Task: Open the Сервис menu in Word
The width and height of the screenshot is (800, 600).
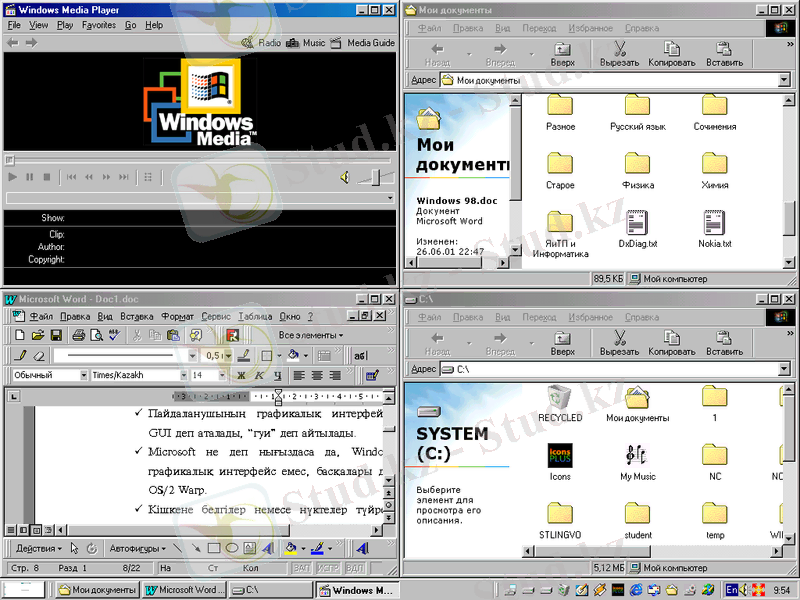Action: point(216,316)
